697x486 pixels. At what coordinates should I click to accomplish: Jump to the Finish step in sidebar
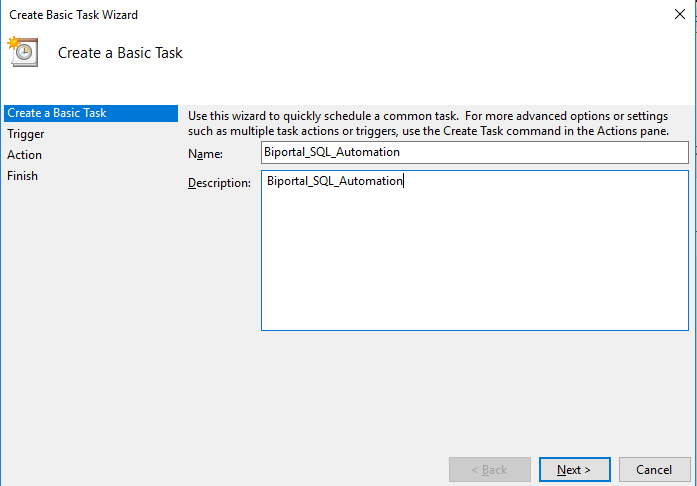coord(23,176)
